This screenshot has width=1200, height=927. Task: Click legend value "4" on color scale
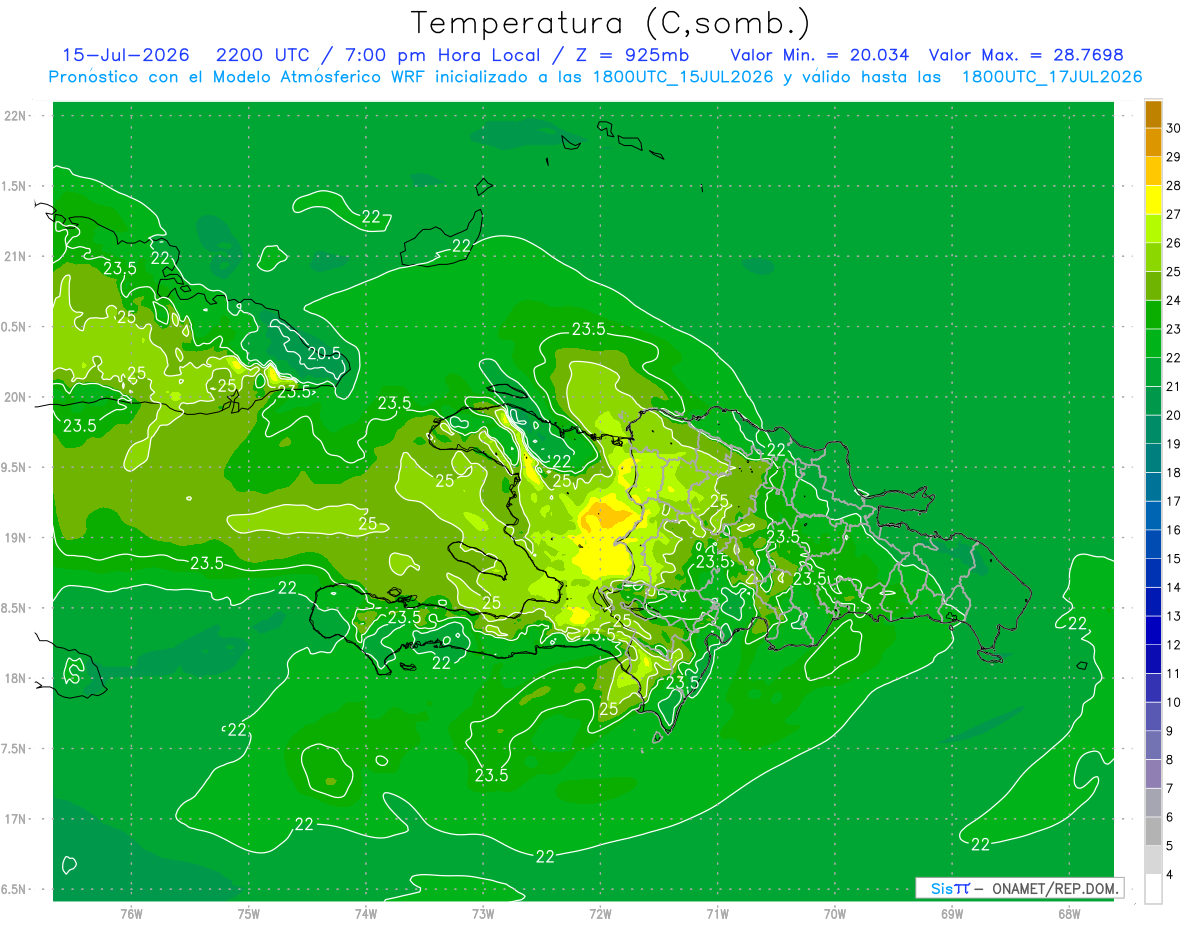pyautogui.click(x=1170, y=875)
